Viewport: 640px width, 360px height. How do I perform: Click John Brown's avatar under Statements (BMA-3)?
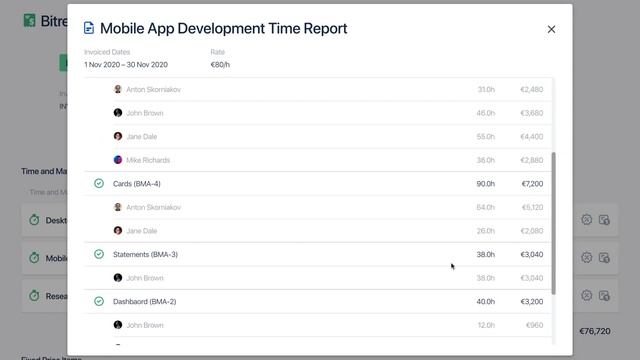tap(118, 278)
